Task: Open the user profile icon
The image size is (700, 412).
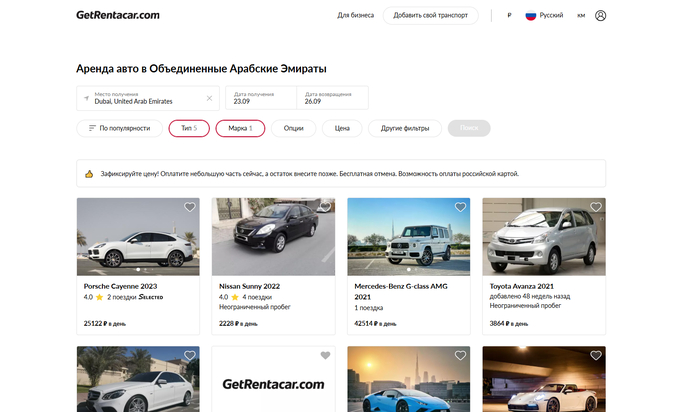Action: pos(600,16)
